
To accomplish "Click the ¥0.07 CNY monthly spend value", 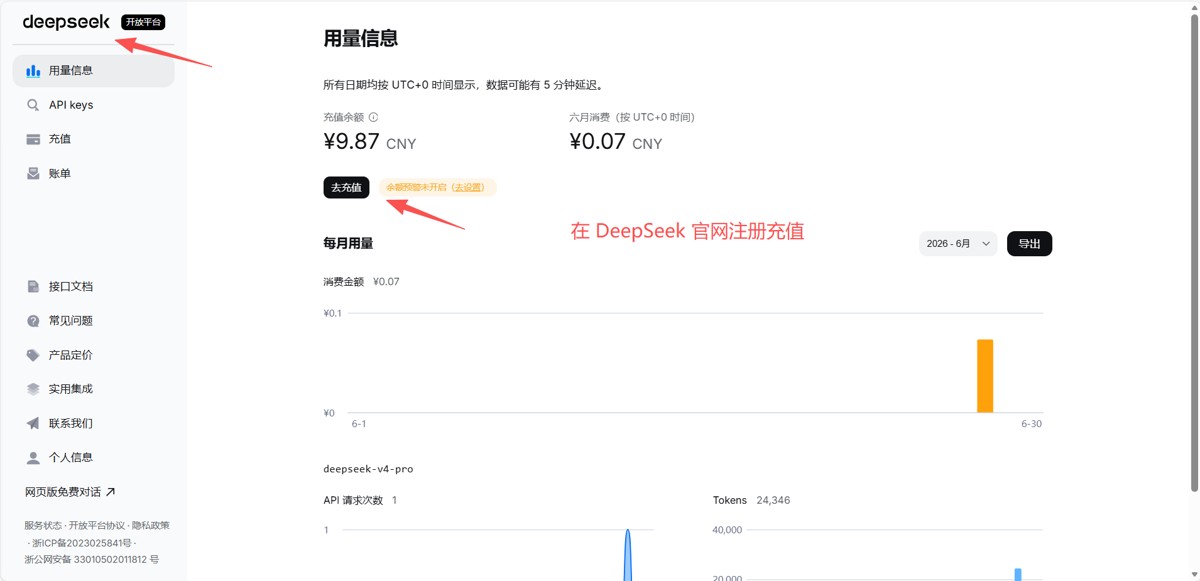I will [615, 142].
